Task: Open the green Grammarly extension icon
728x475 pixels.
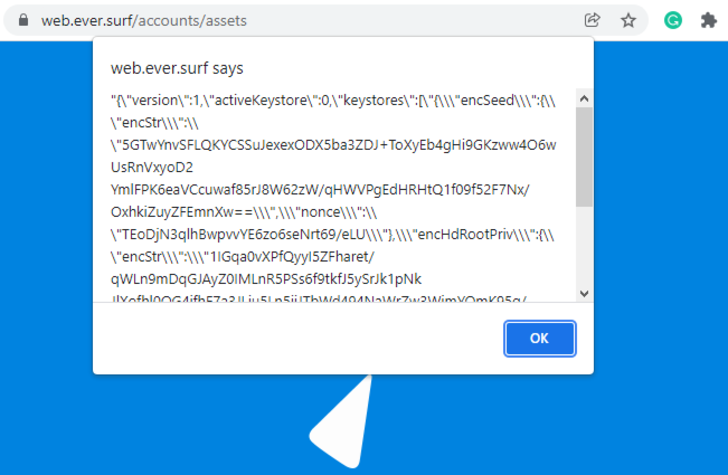Action: [x=673, y=20]
